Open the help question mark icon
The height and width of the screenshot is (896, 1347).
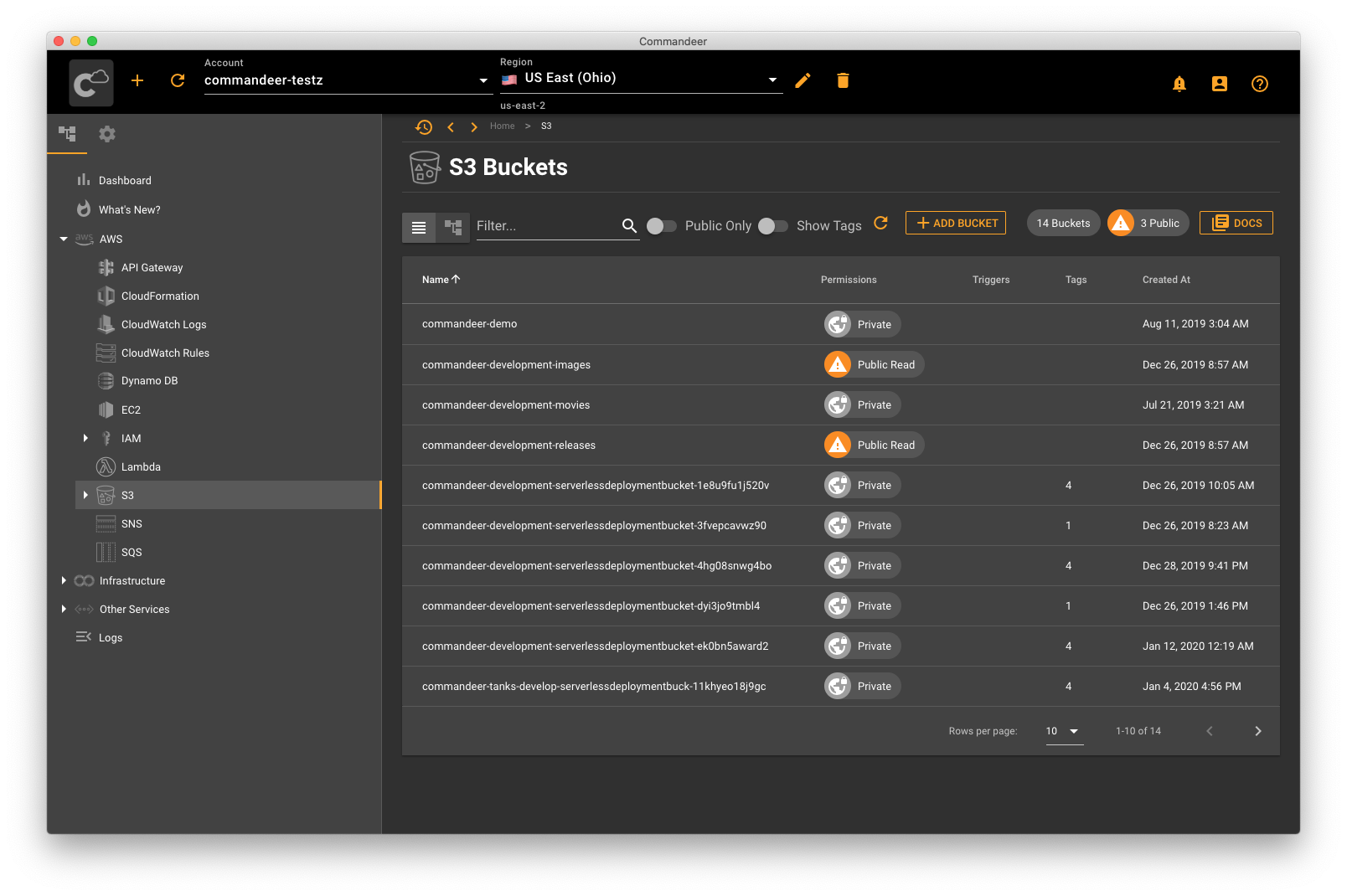(x=1260, y=84)
